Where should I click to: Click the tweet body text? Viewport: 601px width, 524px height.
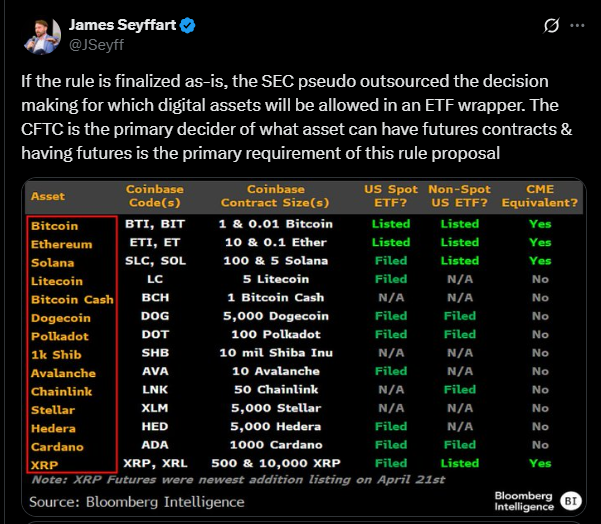[297, 117]
